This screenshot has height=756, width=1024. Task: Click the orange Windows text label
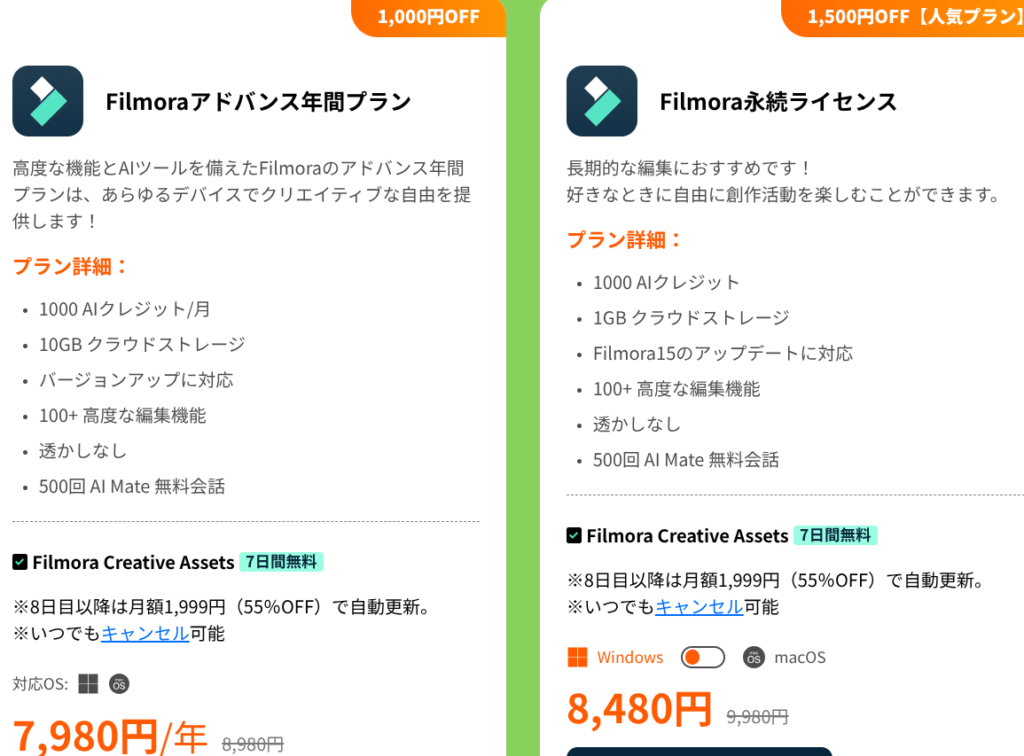pos(630,657)
